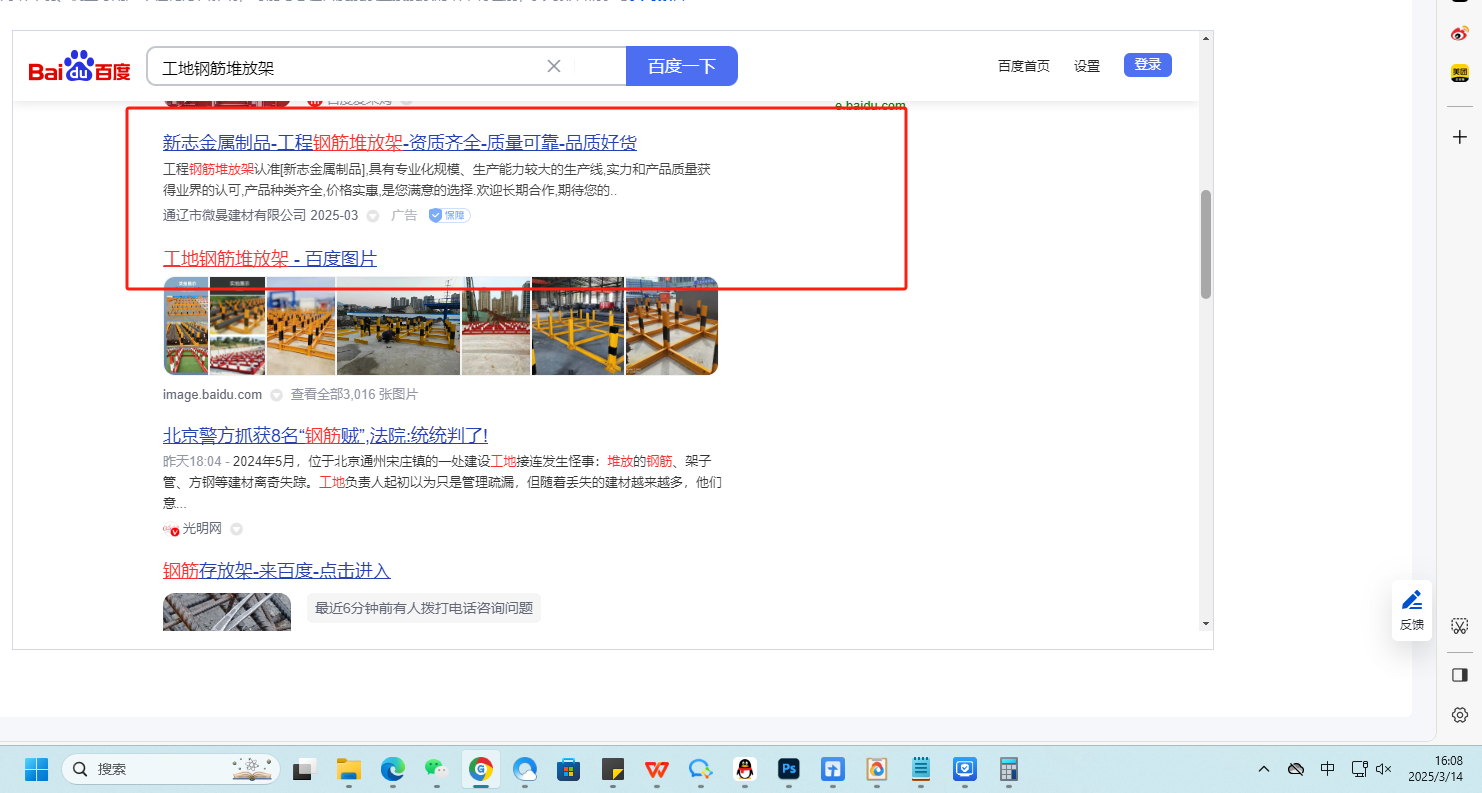Open the Weibo icon in the sidebar
Screen dimensions: 1482x793
(x=1460, y=33)
